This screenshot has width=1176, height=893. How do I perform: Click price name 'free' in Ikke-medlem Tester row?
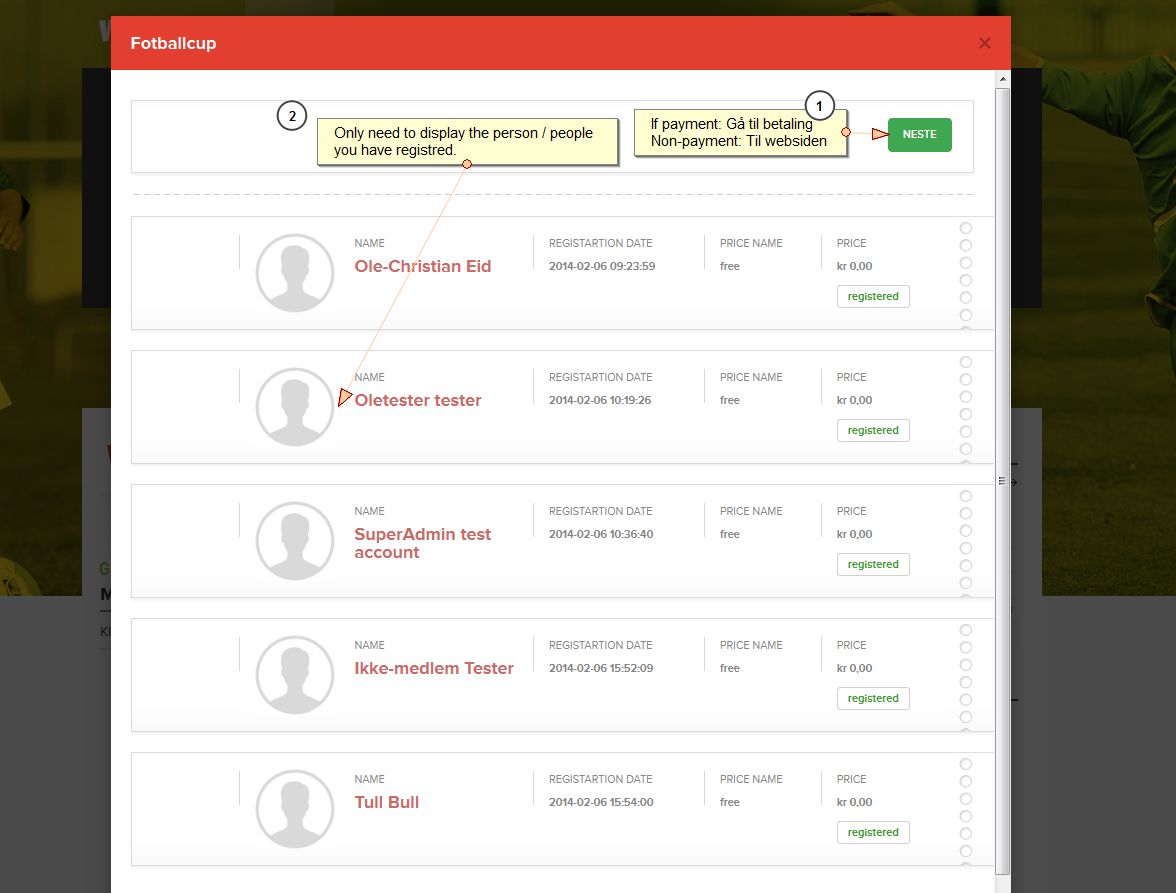click(x=730, y=668)
